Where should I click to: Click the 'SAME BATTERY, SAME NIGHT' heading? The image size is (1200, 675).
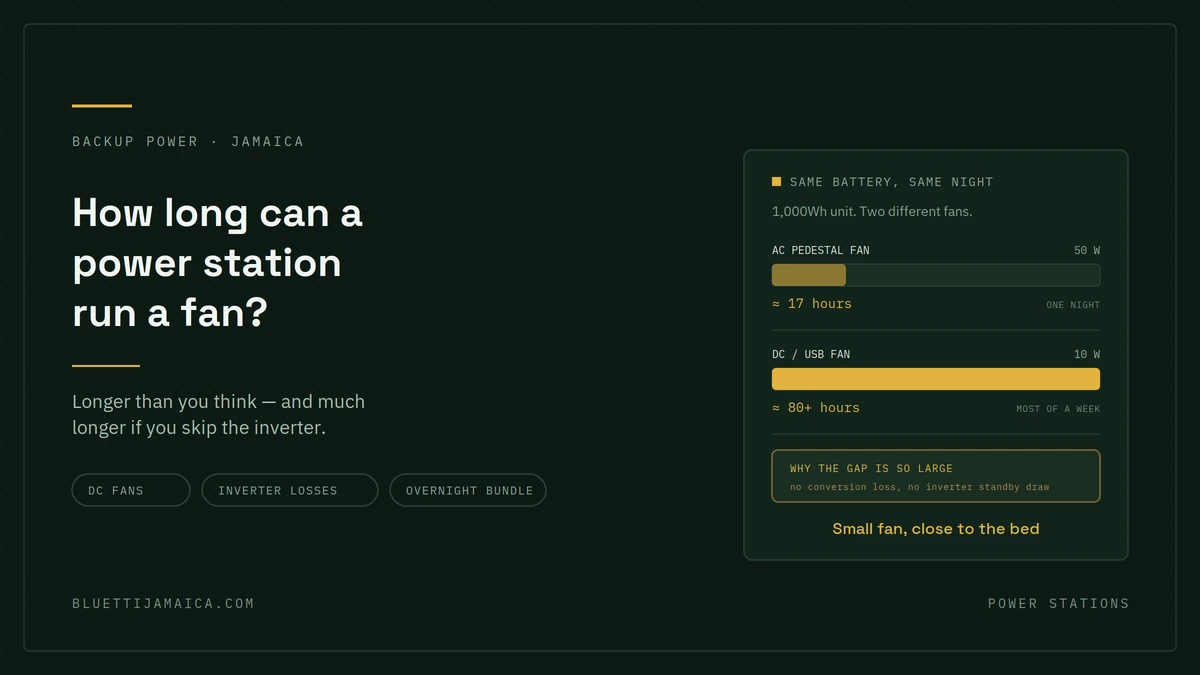click(x=892, y=182)
